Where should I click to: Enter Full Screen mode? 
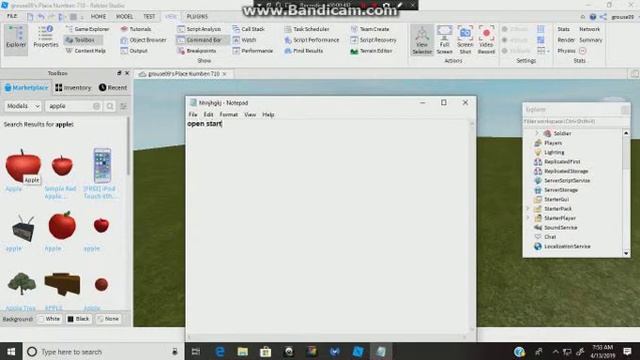pyautogui.click(x=444, y=40)
